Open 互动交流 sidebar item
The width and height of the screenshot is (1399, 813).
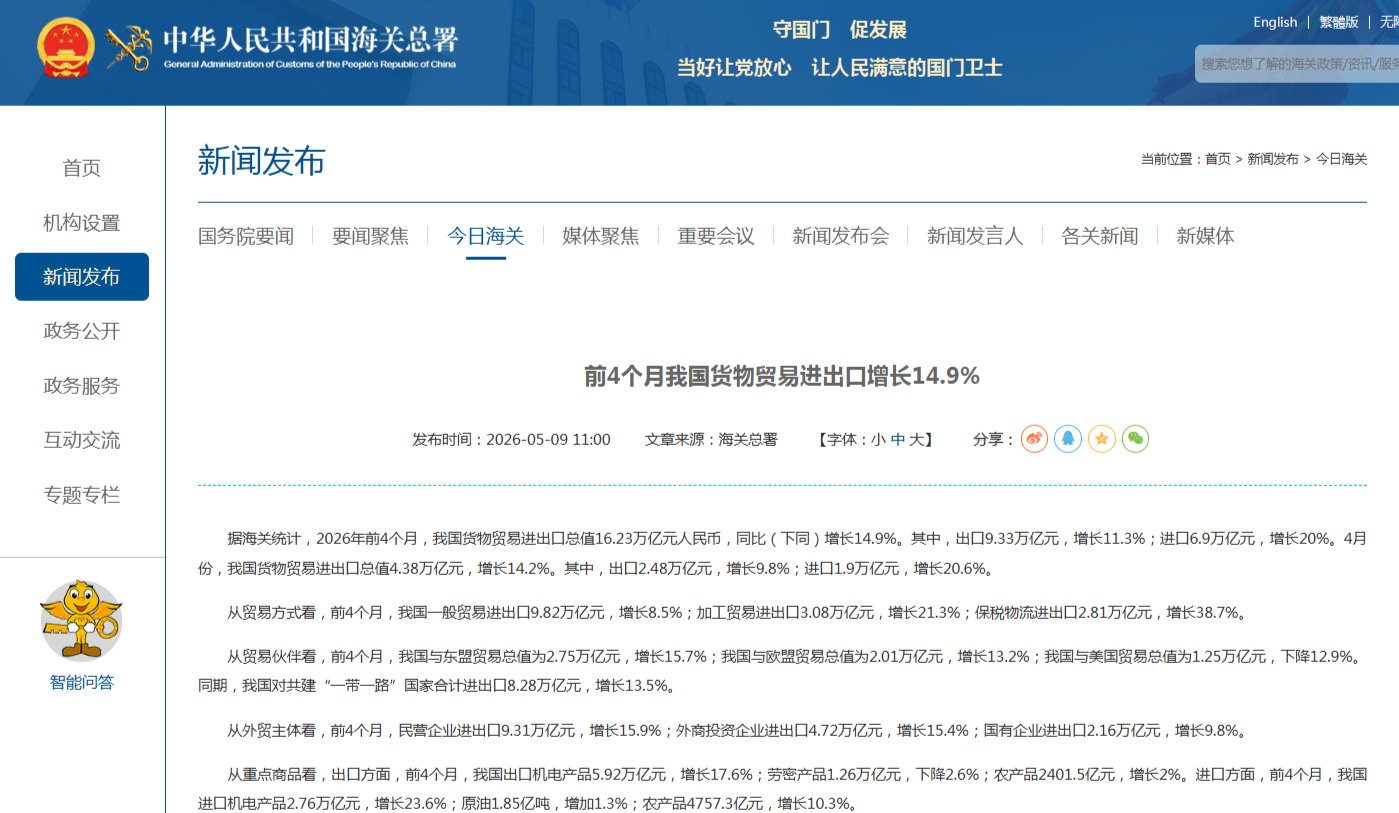pos(82,440)
